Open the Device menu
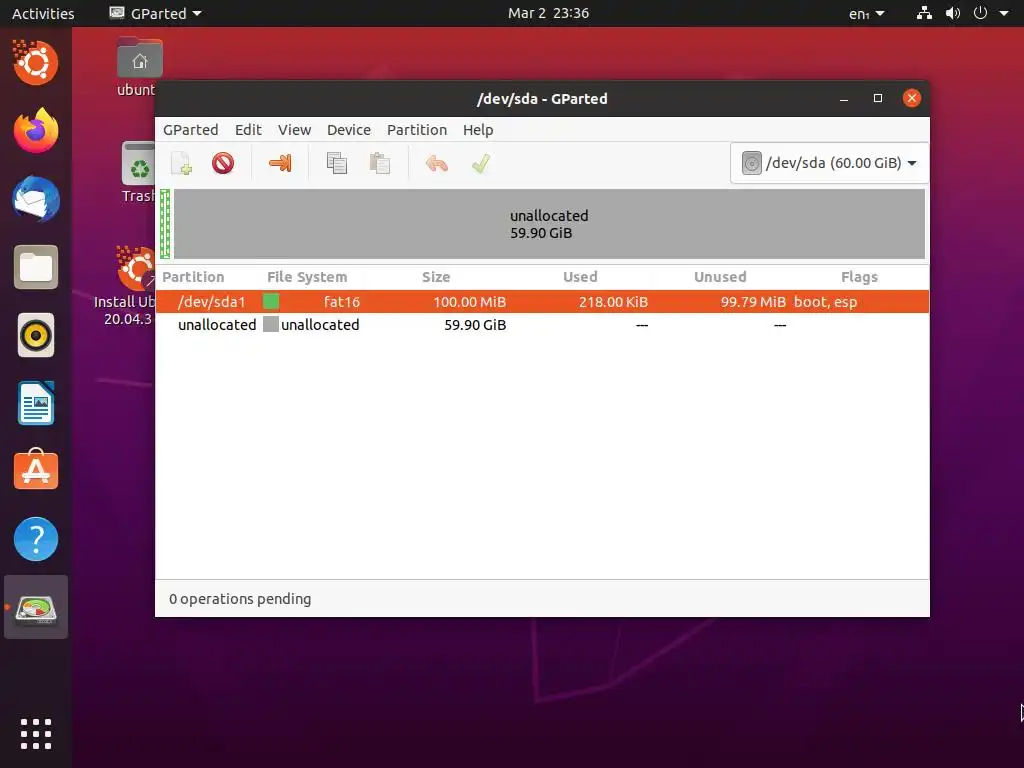The image size is (1024, 768). point(349,130)
